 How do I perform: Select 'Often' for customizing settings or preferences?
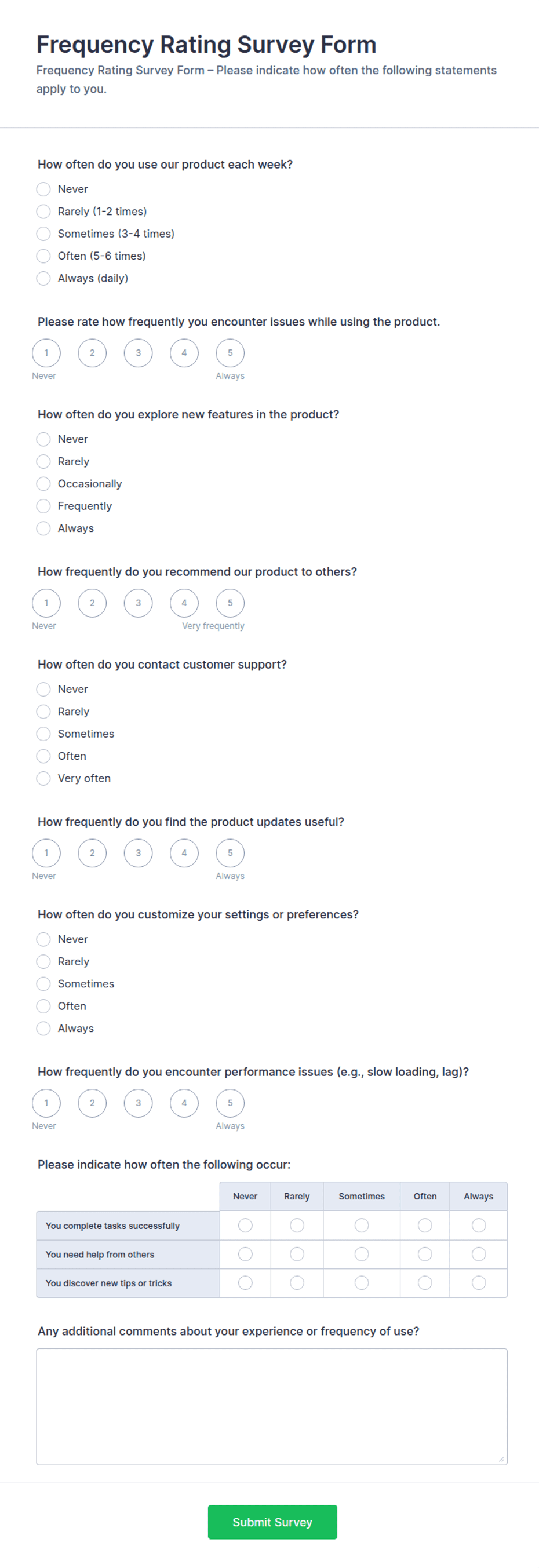[43, 1006]
